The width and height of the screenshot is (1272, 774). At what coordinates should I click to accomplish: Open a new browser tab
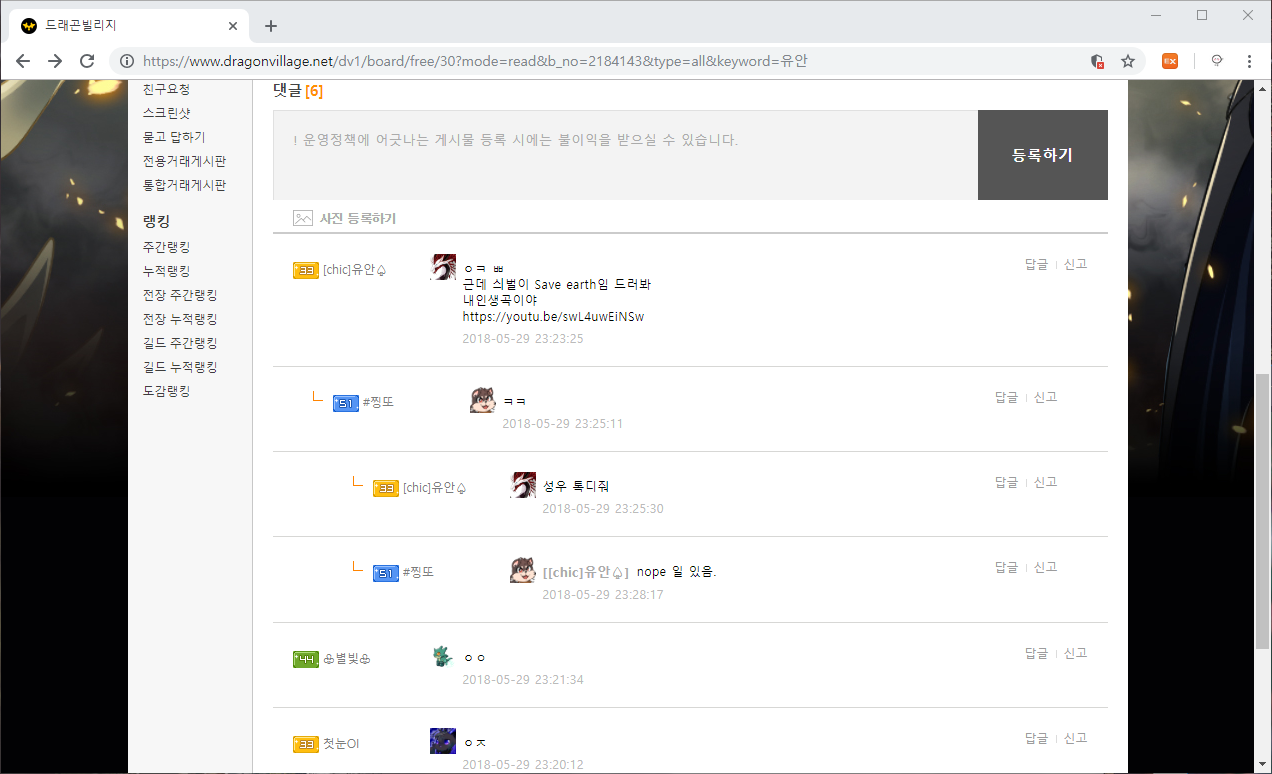coord(270,26)
